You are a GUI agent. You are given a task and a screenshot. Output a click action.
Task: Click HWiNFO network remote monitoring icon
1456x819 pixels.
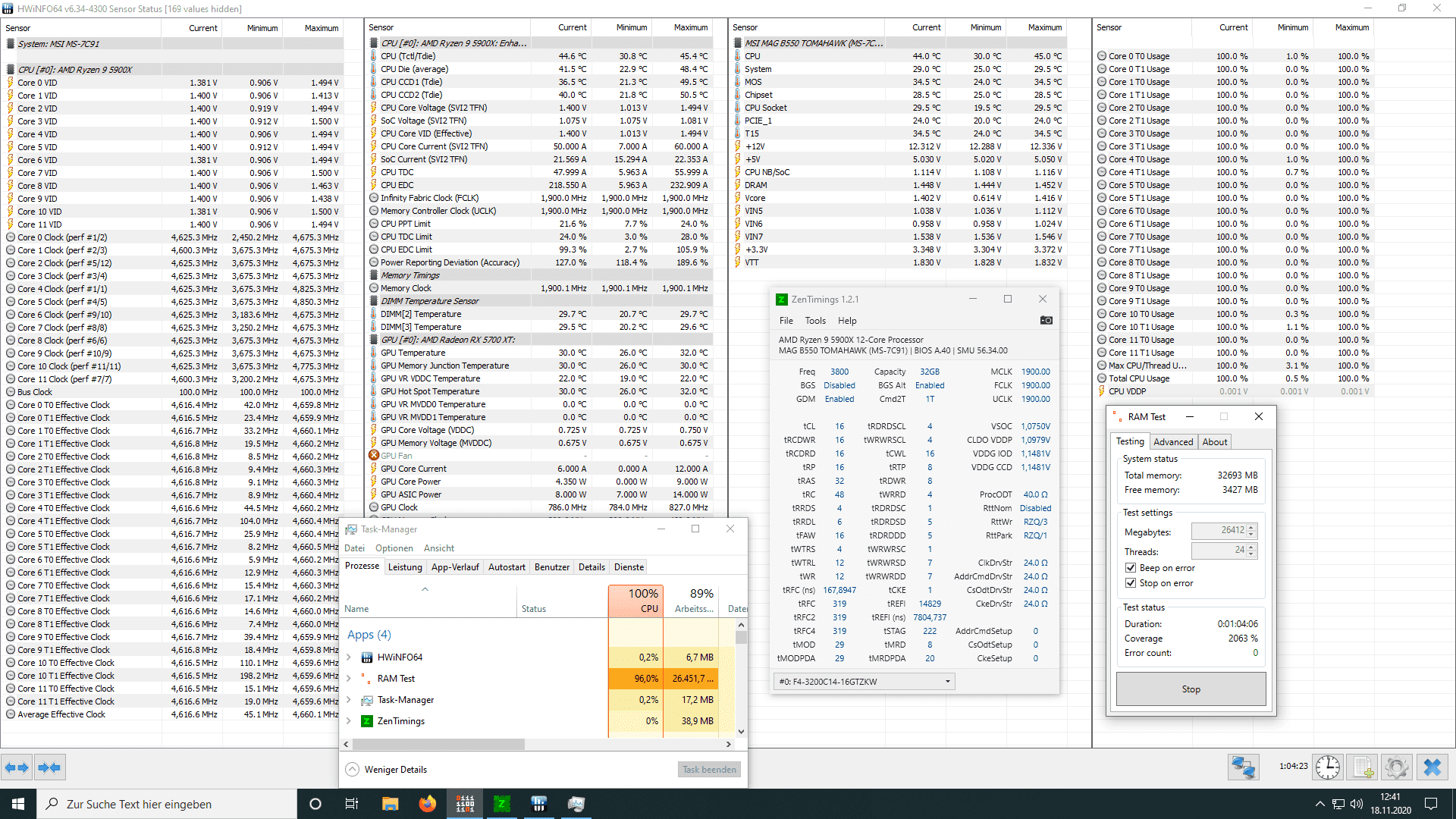1244,767
